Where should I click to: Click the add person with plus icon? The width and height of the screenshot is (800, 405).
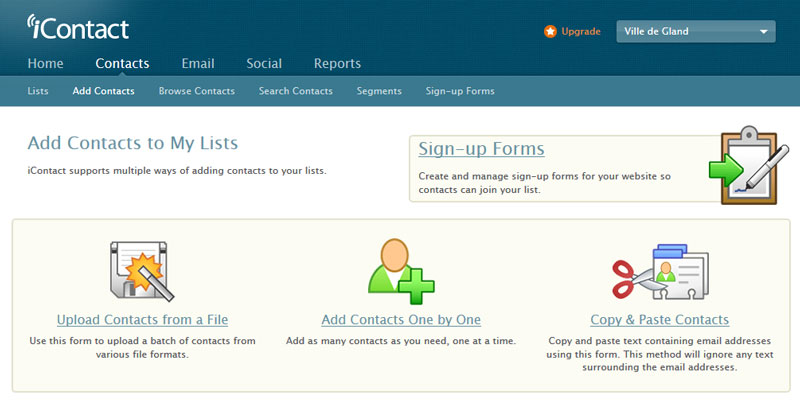click(400, 270)
